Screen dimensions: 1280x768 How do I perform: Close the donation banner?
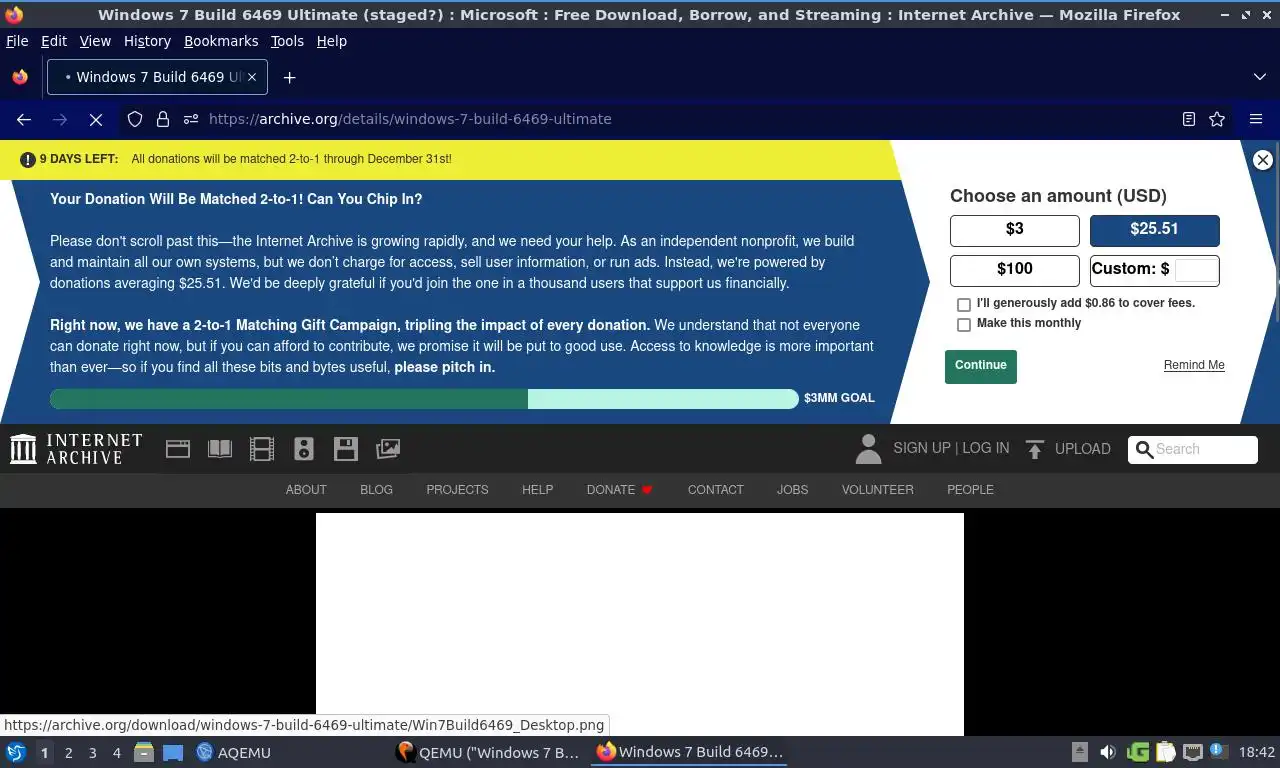1263,160
